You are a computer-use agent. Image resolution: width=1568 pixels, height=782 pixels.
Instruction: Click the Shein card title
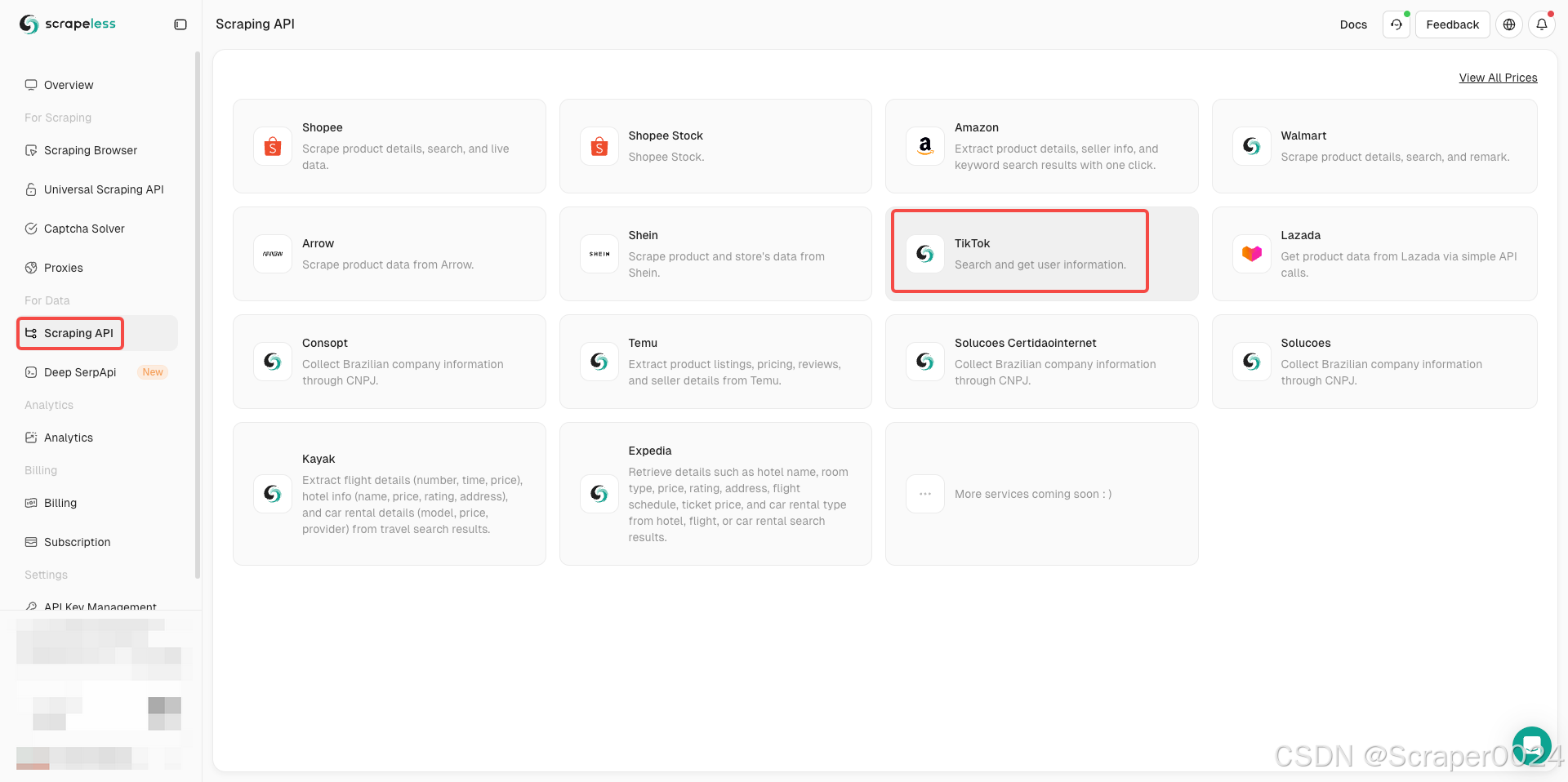(x=643, y=235)
